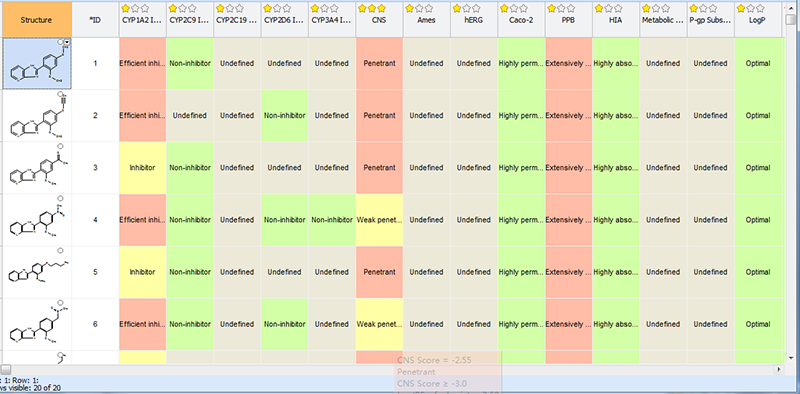This screenshot has width=800, height=394.
Task: Click the horizontal scrollbar right arrow
Action: coord(779,368)
